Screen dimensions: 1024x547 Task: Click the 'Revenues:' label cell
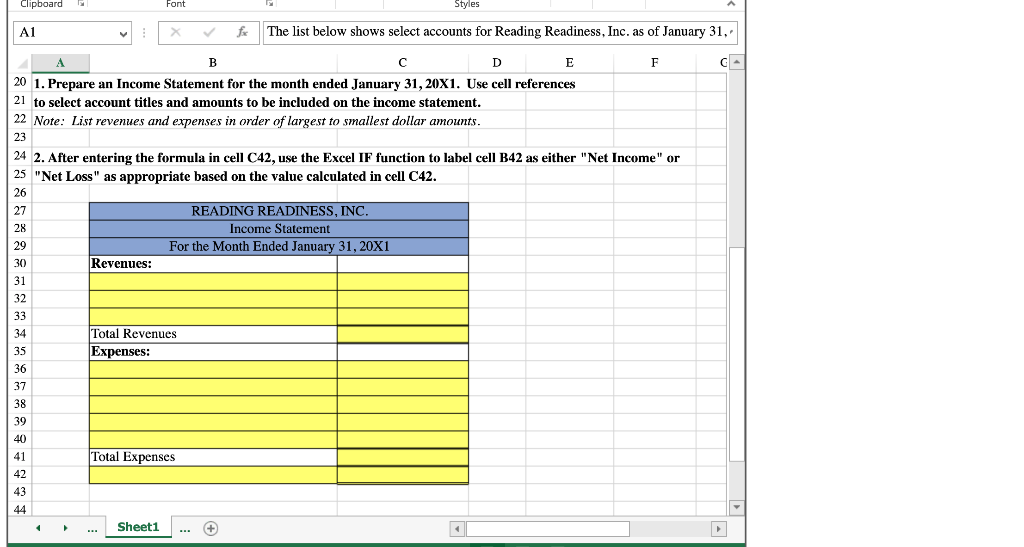tap(213, 264)
